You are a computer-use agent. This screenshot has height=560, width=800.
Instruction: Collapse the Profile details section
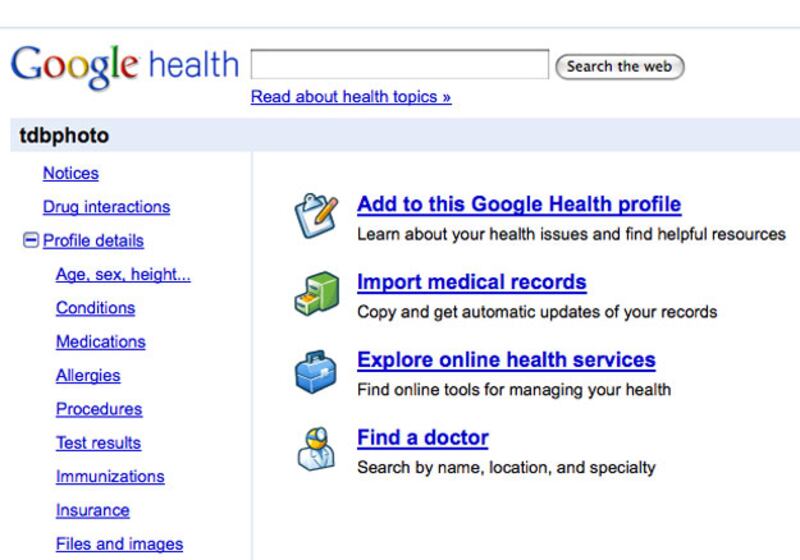[31, 240]
